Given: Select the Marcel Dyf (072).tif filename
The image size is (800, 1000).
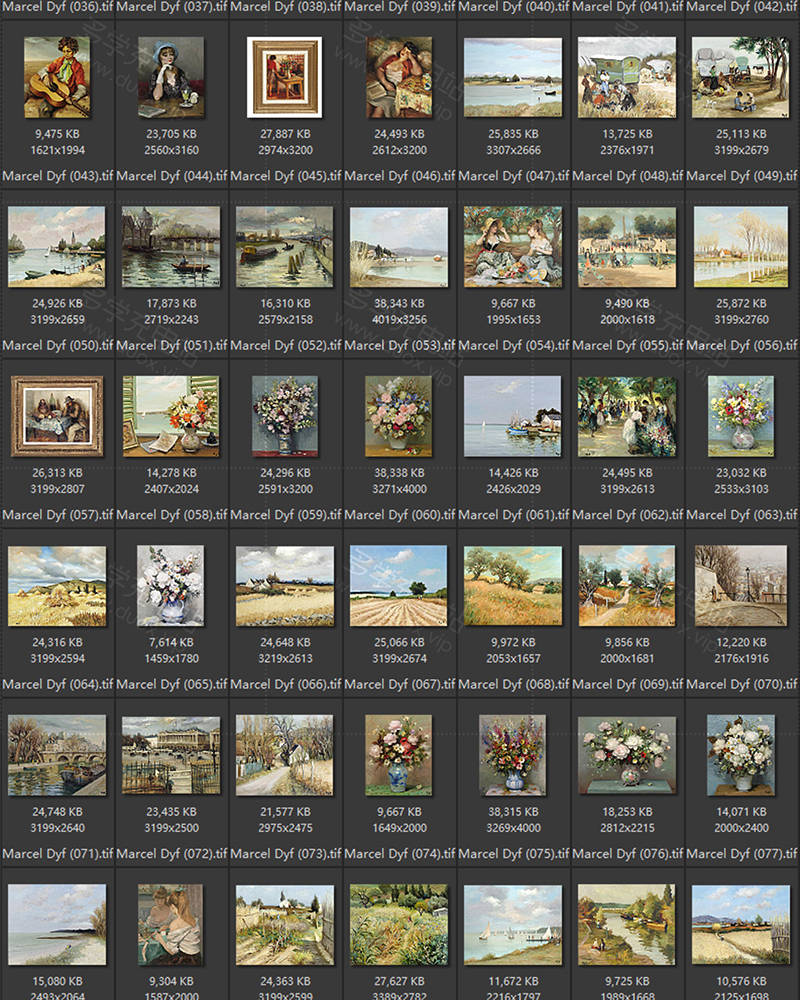Looking at the screenshot, I should click(x=170, y=854).
